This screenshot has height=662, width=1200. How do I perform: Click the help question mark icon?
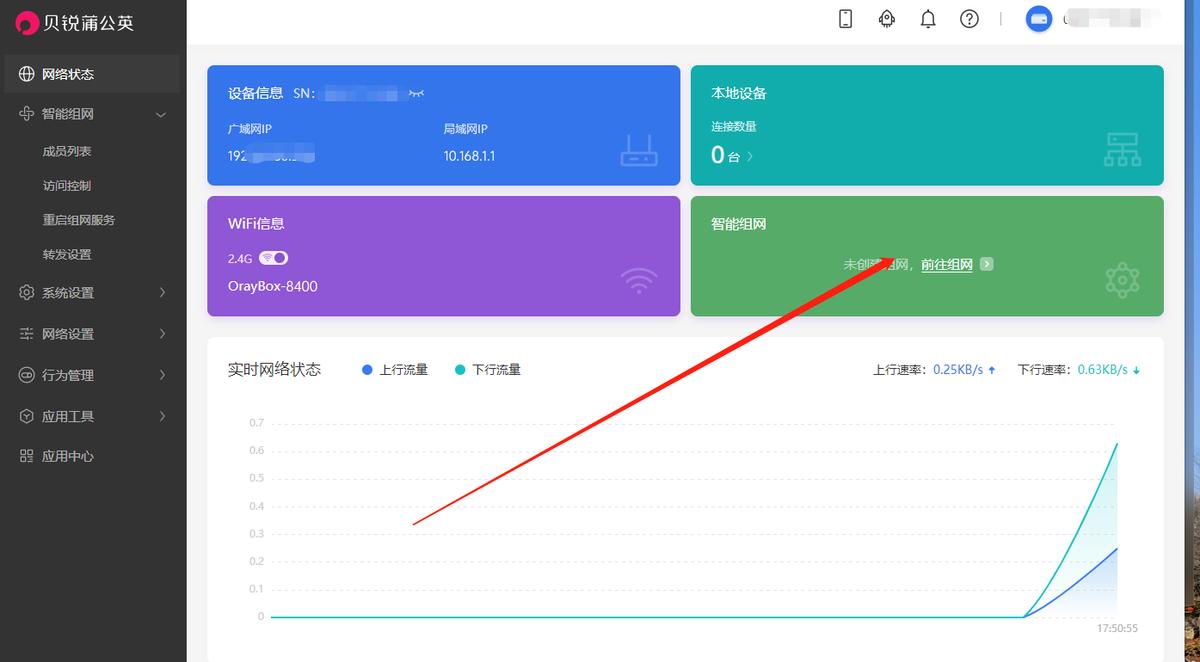click(x=968, y=18)
